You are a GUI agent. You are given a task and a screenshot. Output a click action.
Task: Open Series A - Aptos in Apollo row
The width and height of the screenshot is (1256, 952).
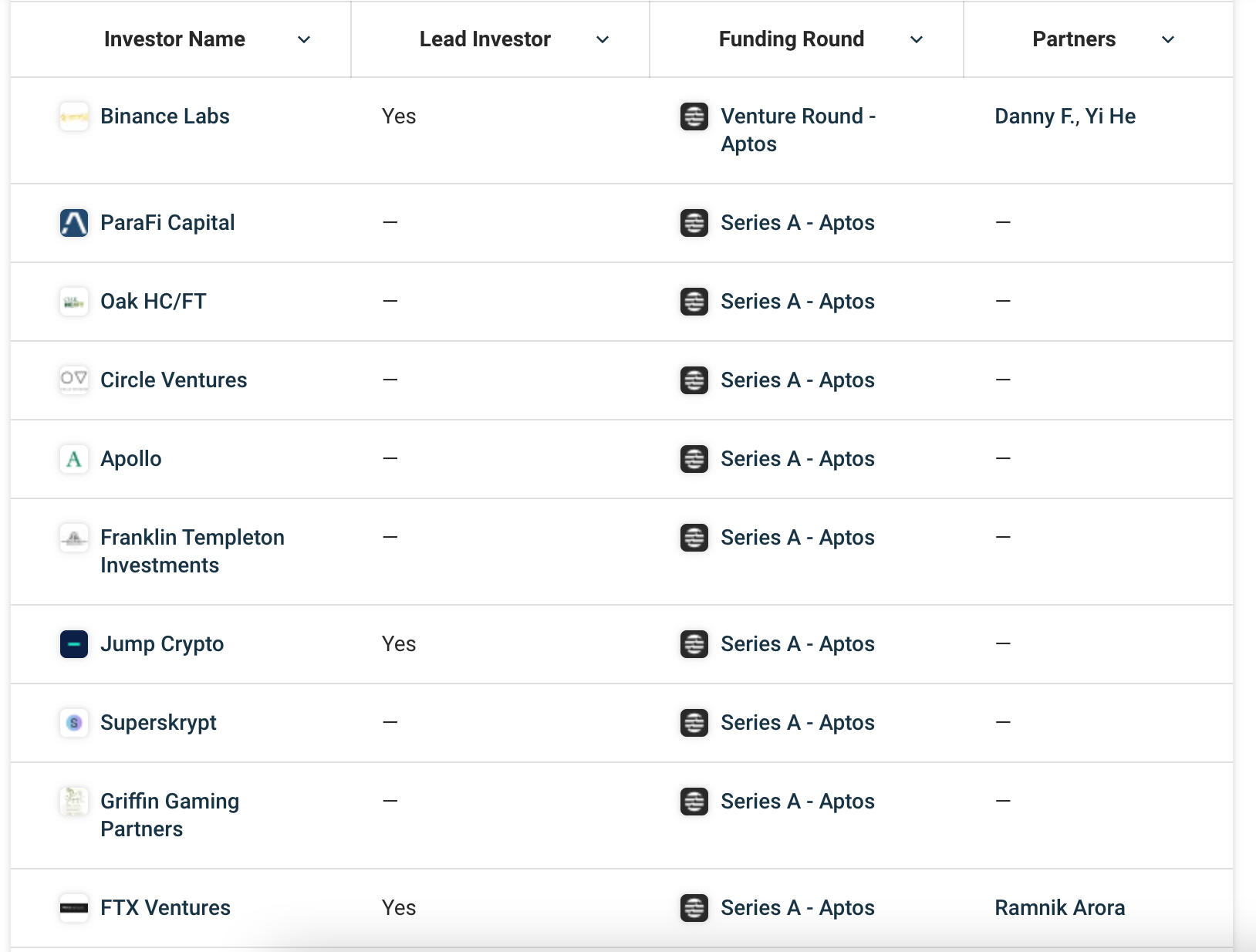[x=798, y=459]
